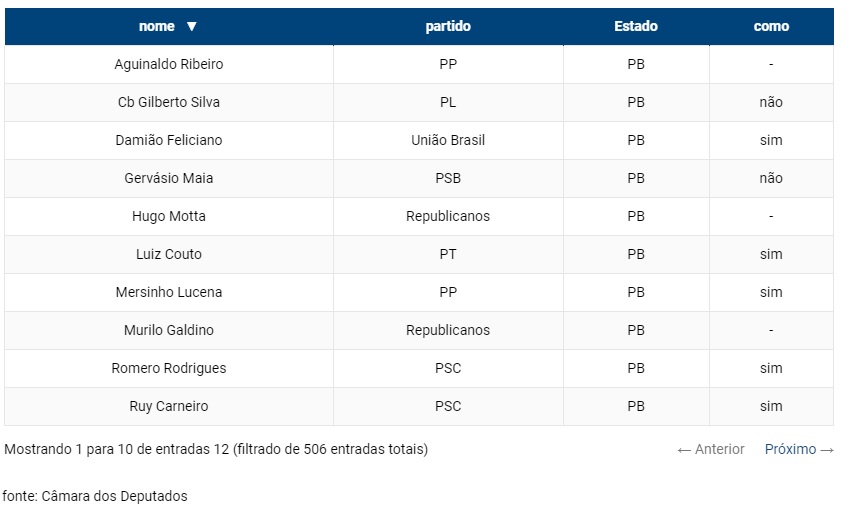This screenshot has height=508, width=848.
Task: Select the Aguinaldo Ribeiro name cell
Action: [169, 64]
